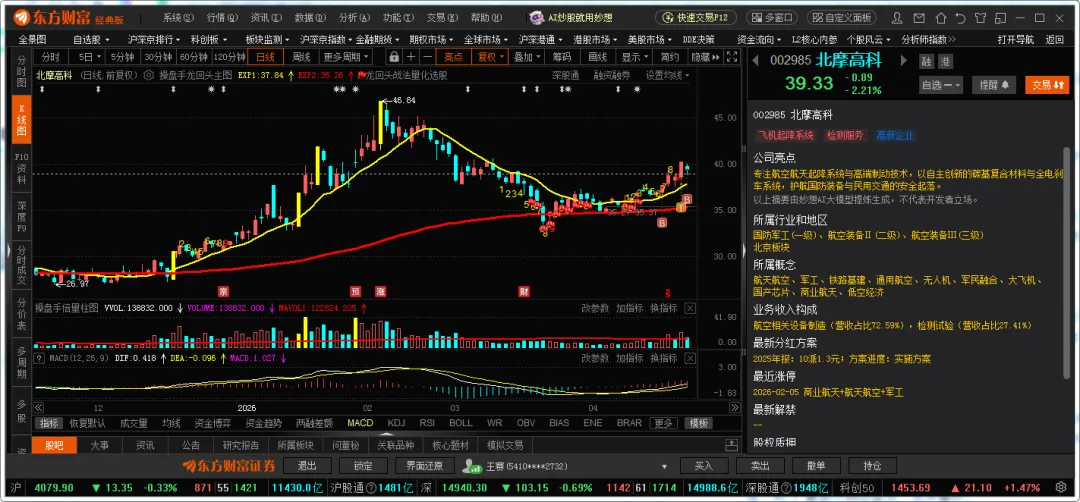Click the 提醒 alert button

[993, 85]
